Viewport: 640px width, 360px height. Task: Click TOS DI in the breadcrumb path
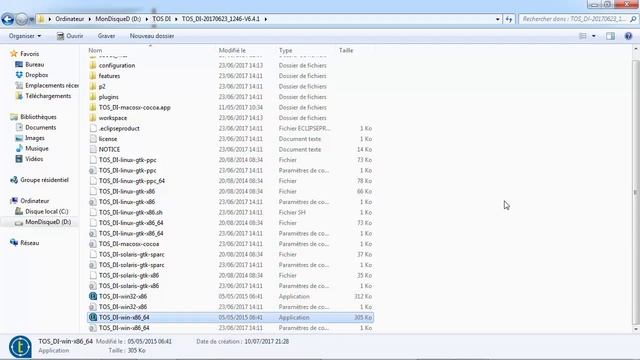click(161, 19)
